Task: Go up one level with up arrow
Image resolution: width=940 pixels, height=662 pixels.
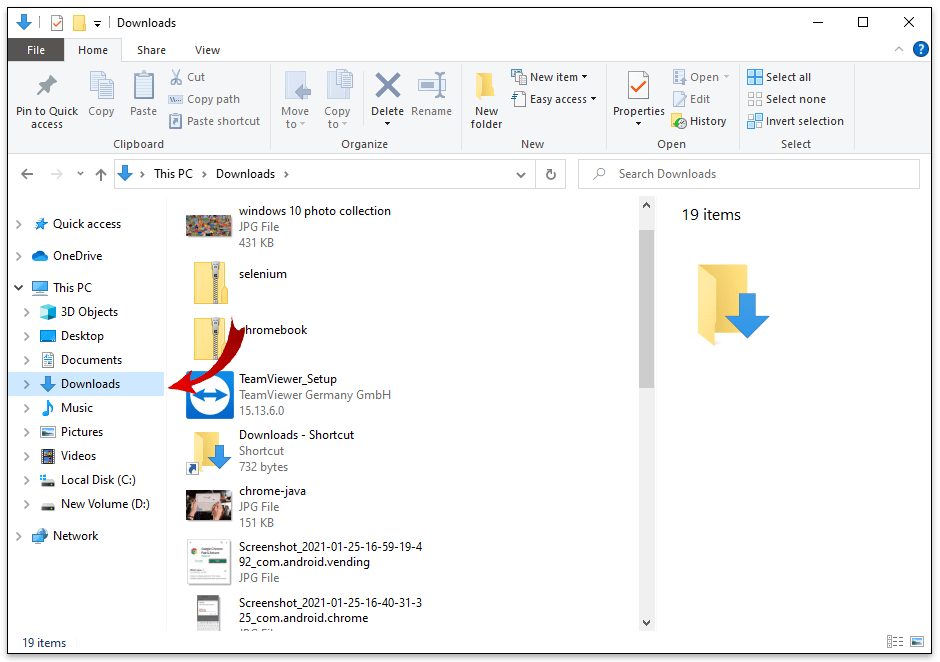Action: click(x=100, y=174)
